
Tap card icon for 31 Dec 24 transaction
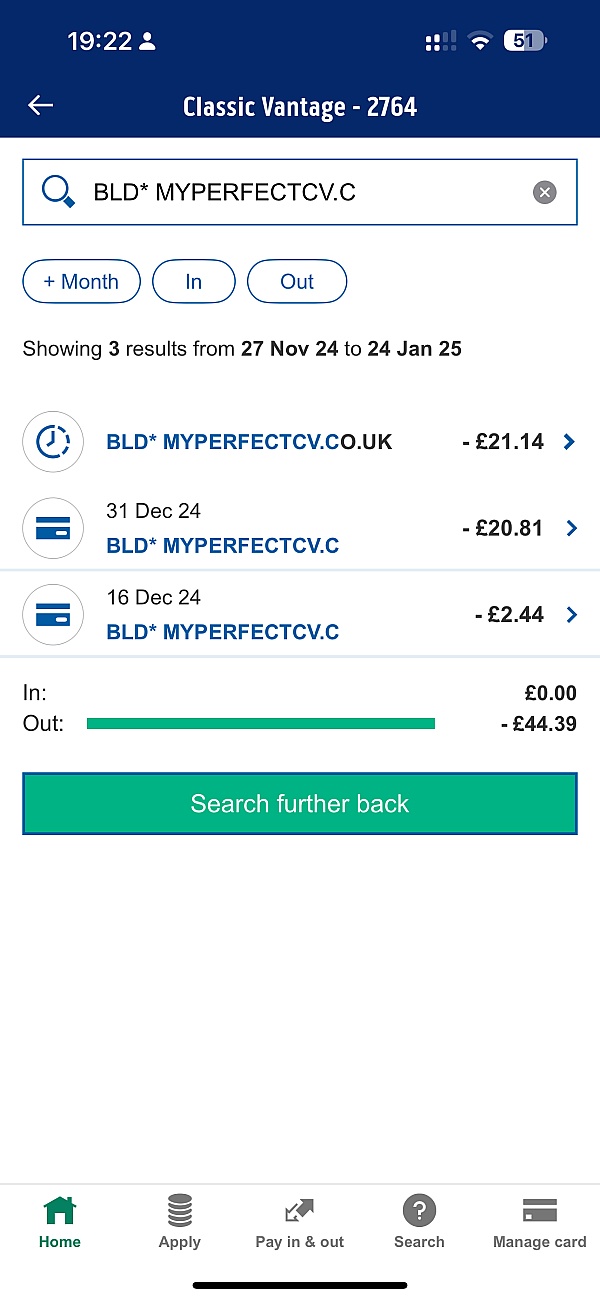coord(53,528)
